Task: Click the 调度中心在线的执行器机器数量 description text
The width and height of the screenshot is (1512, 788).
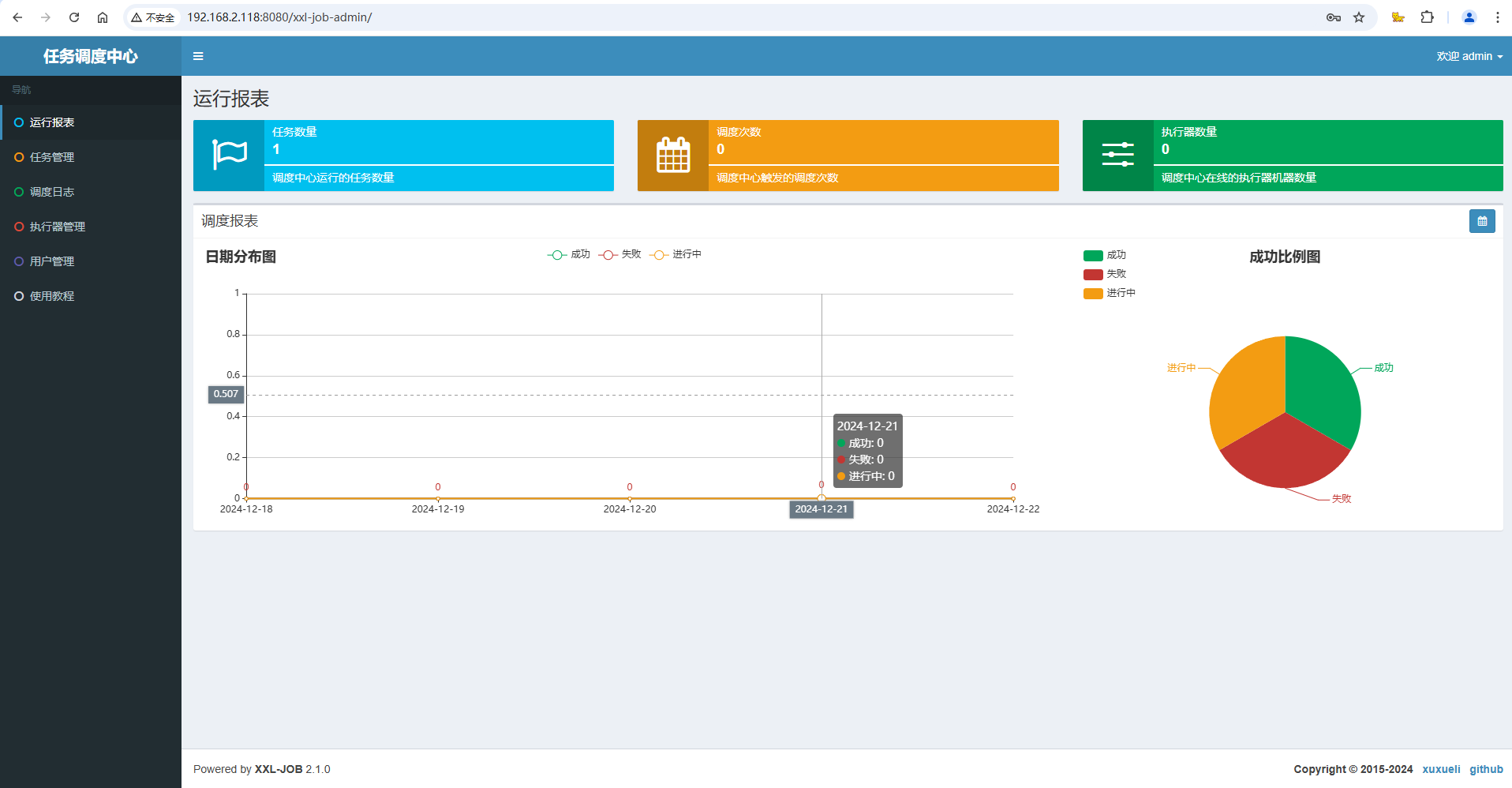Action: click(1239, 178)
